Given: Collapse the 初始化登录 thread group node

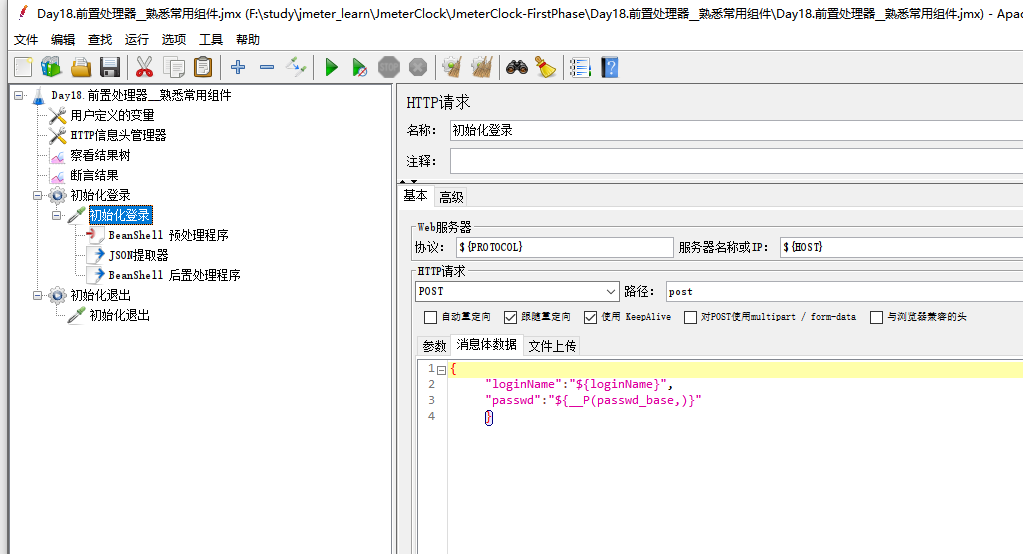Looking at the screenshot, I should click(x=37, y=195).
